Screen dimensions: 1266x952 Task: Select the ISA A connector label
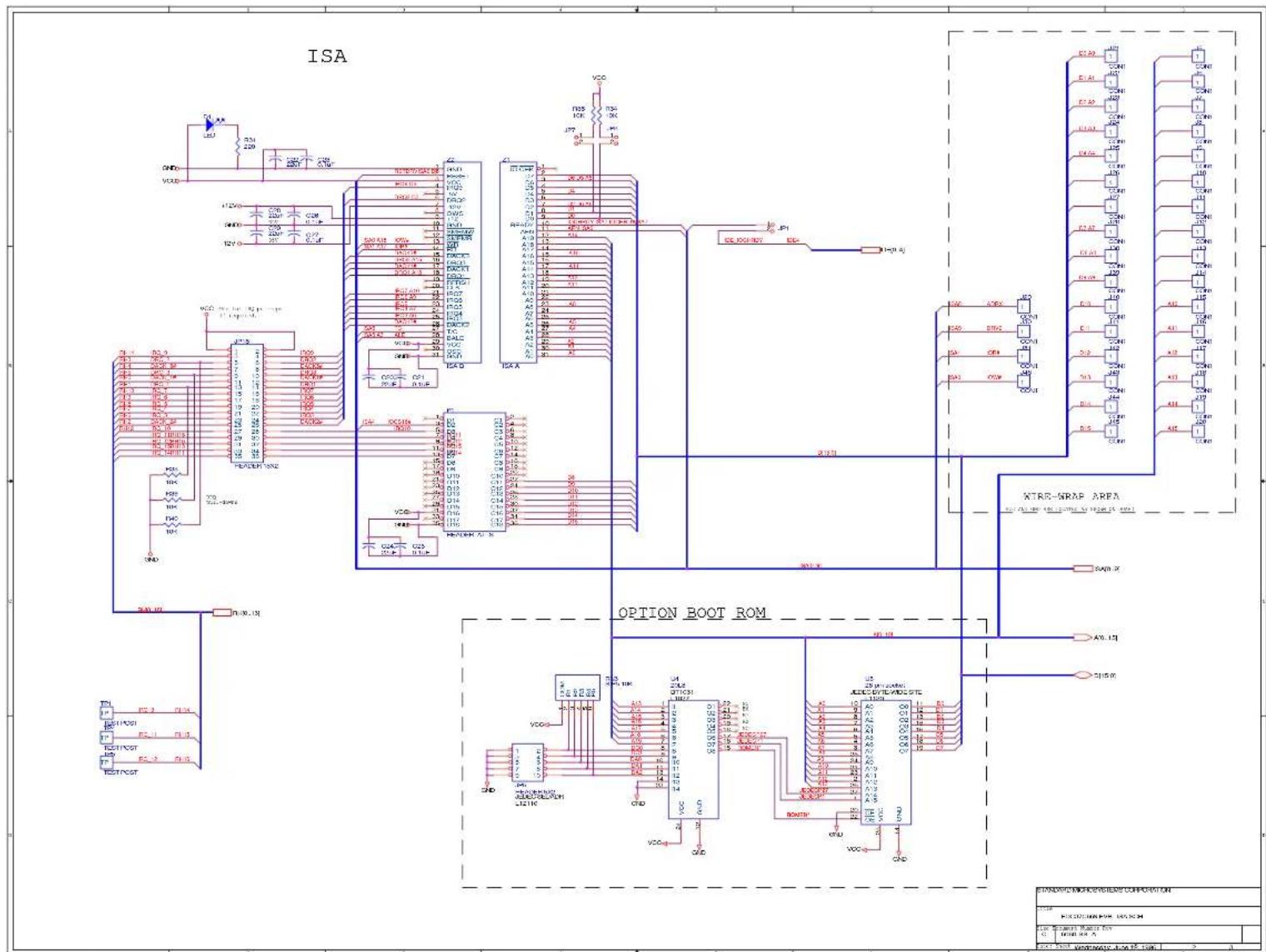tap(511, 366)
